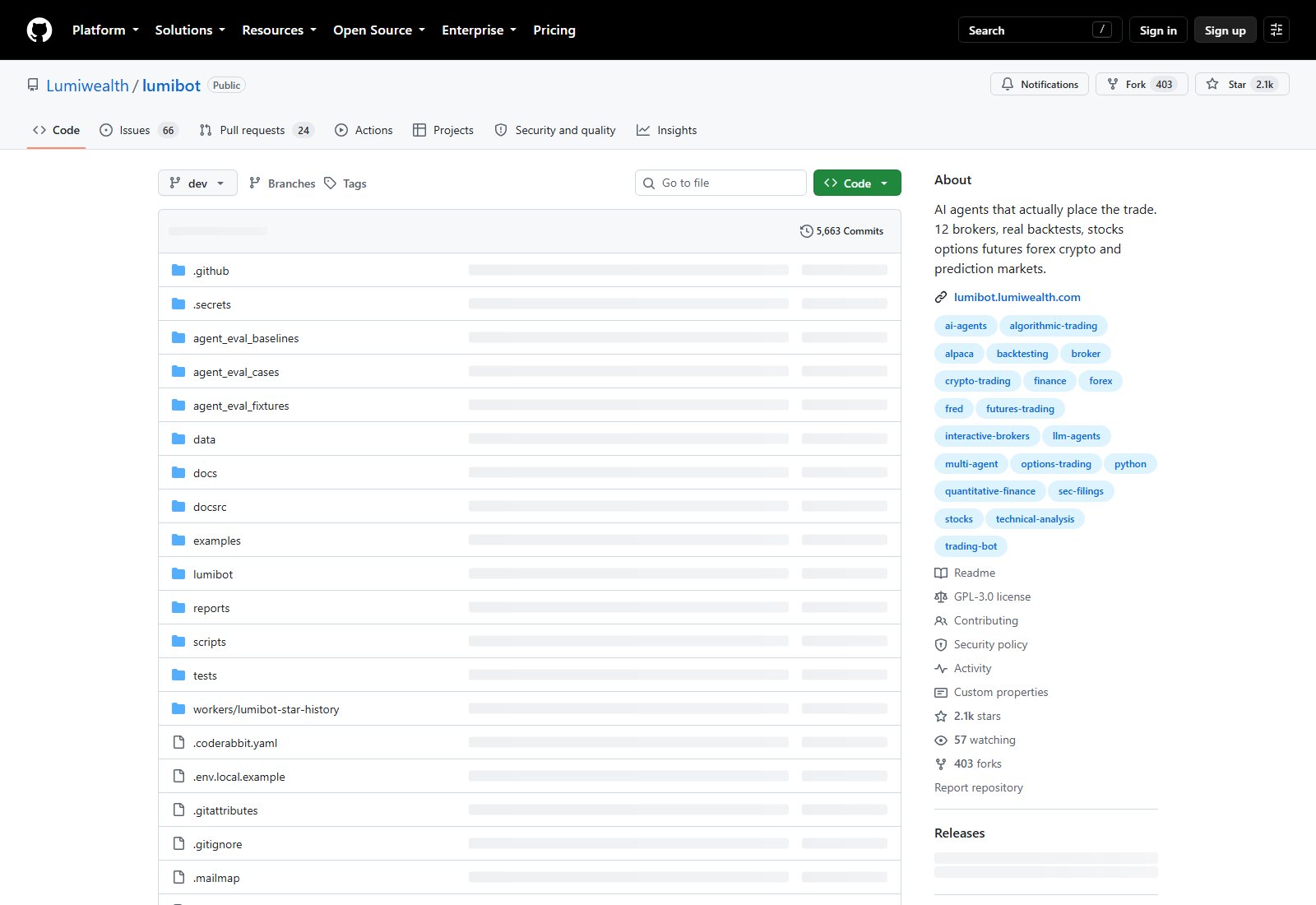Click the folder icon for agent_eval_cases
This screenshot has width=1316, height=905.
(x=178, y=372)
